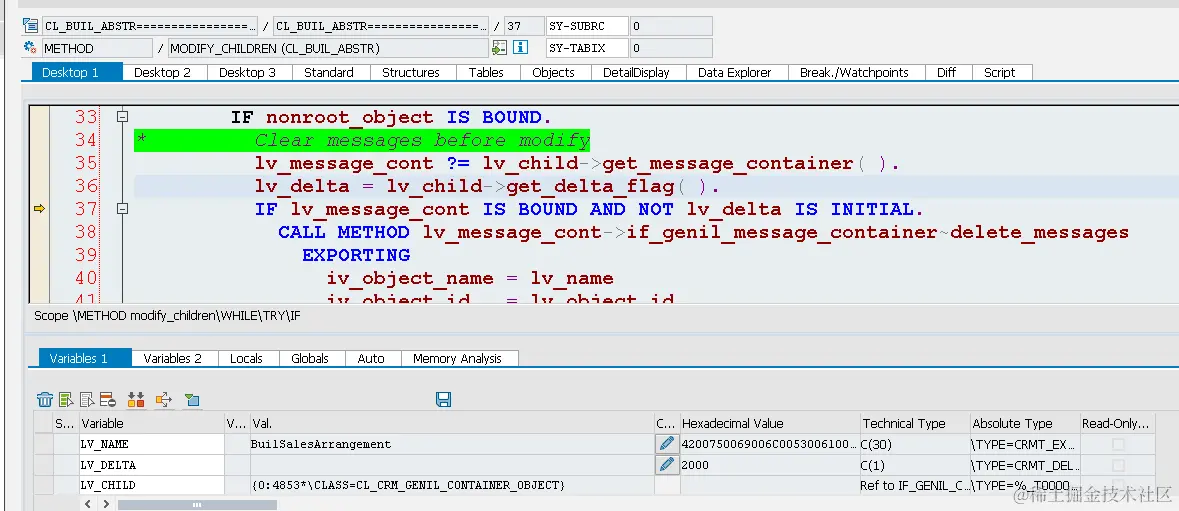Click the gears icon next to METHOD
The height and width of the screenshot is (511, 1179).
pos(30,48)
